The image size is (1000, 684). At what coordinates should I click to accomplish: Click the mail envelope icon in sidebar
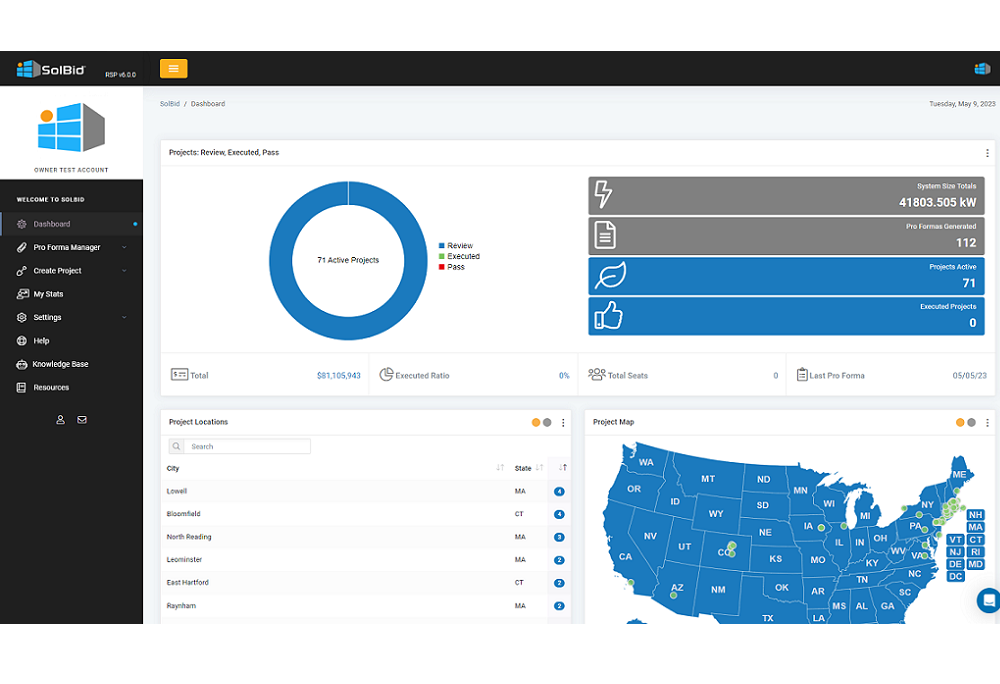[82, 419]
